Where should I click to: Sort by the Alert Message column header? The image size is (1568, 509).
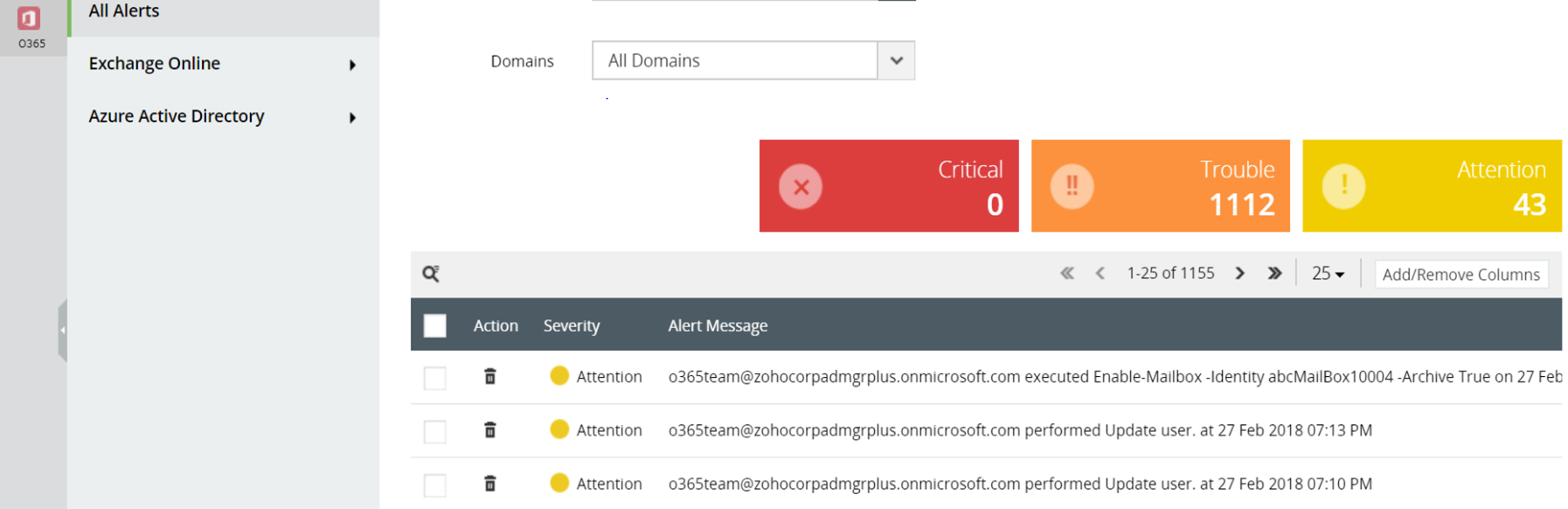(x=718, y=325)
